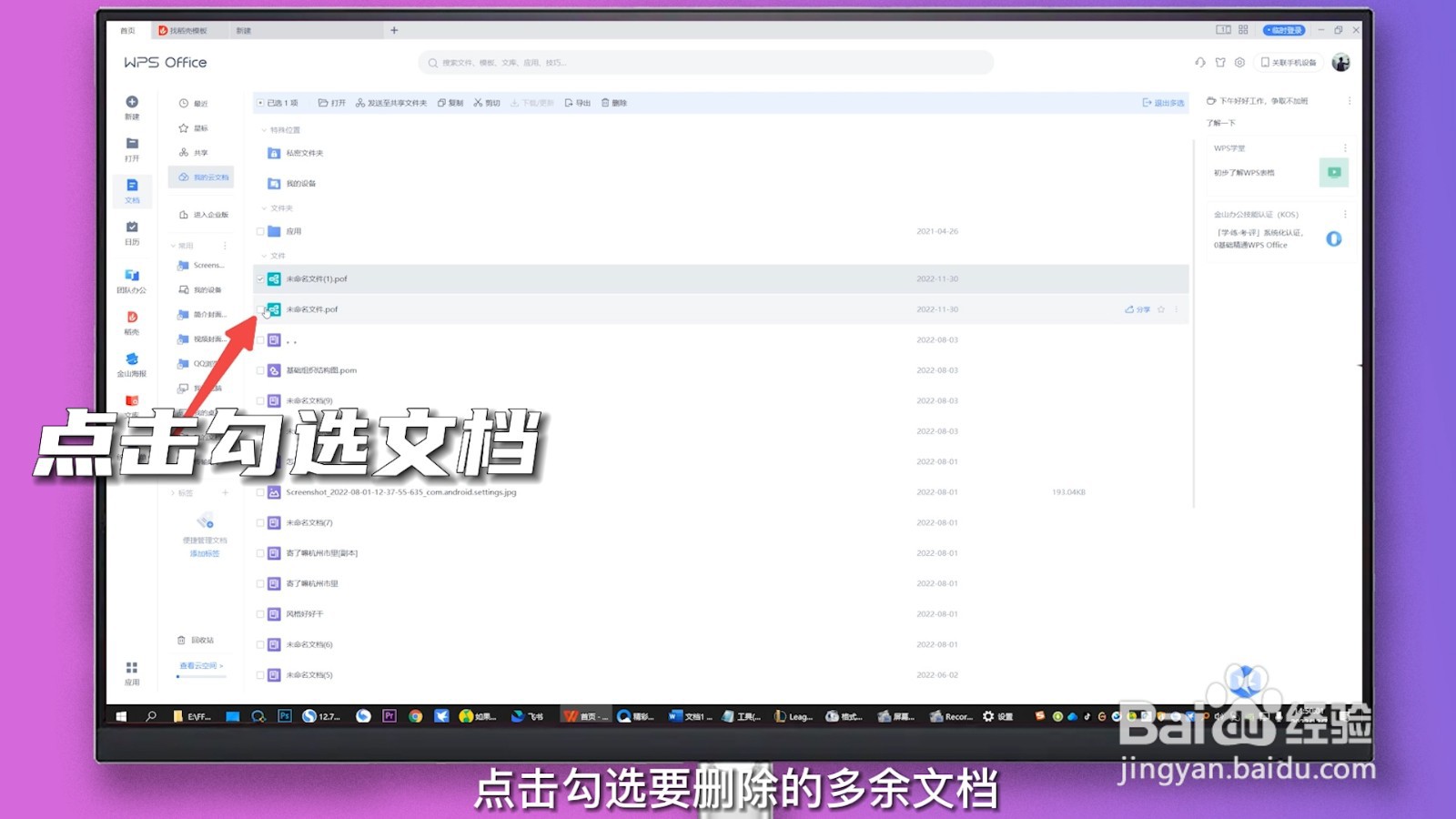Viewport: 1456px width, 819px height.
Task: Toggle the 已选 1 项 select-all checkbox
Action: coord(261,103)
